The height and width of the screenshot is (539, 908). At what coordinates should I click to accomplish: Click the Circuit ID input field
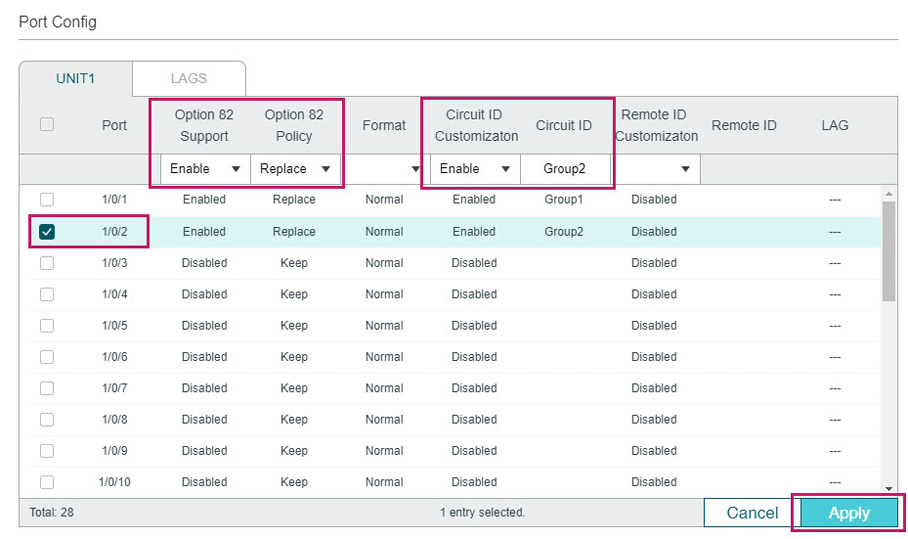click(565, 169)
